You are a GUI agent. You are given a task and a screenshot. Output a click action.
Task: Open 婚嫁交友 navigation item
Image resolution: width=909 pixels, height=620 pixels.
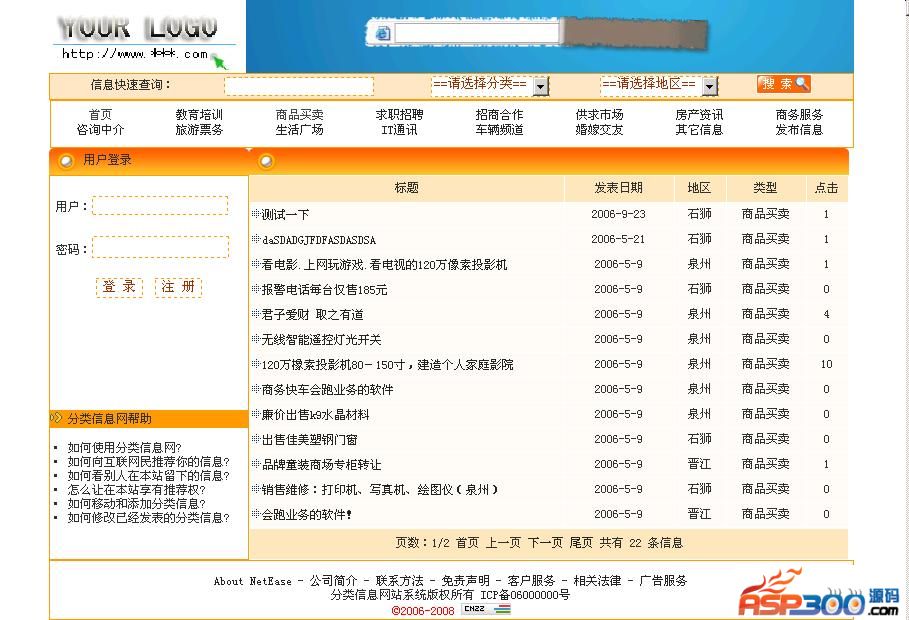tap(599, 129)
